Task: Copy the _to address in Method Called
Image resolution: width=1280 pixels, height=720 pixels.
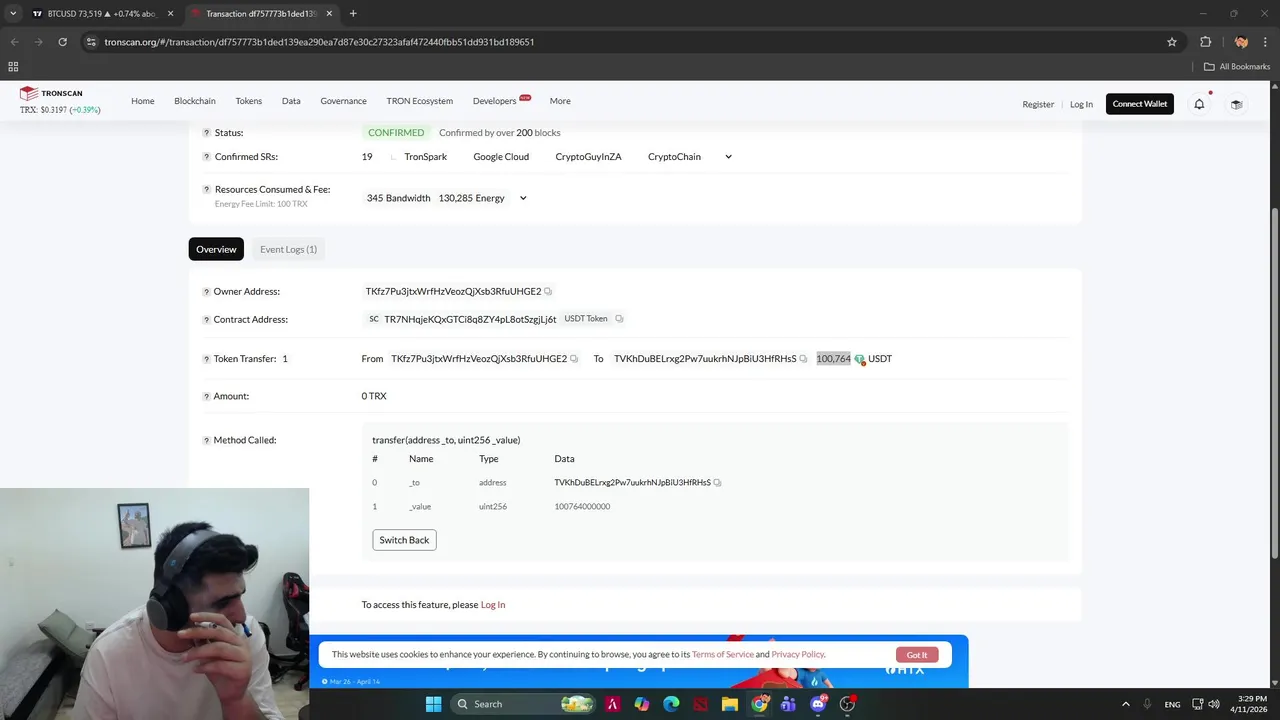Action: (x=717, y=483)
